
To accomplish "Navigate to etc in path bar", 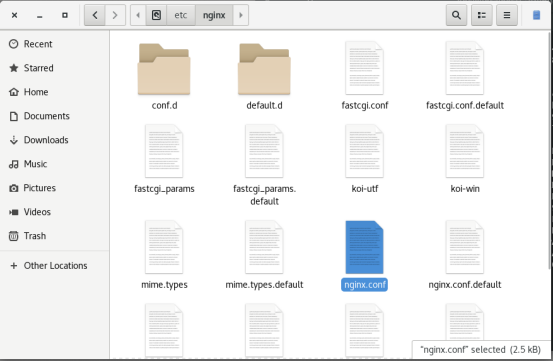I will pos(181,15).
